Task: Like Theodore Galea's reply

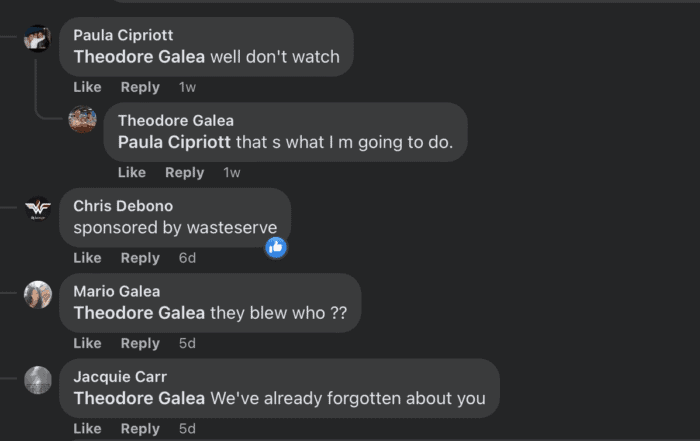Action: pos(132,172)
